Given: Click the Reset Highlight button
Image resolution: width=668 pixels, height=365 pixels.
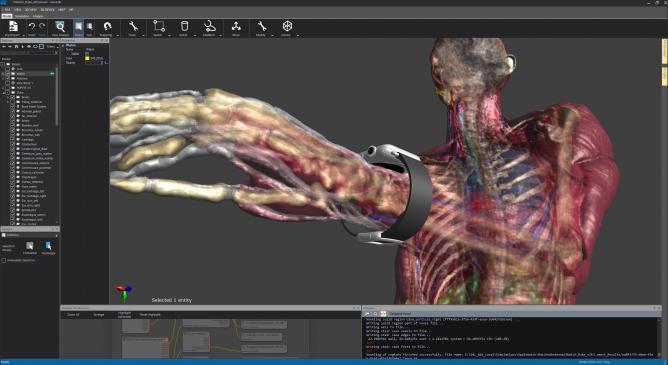Looking at the screenshot, I should click(x=150, y=315).
